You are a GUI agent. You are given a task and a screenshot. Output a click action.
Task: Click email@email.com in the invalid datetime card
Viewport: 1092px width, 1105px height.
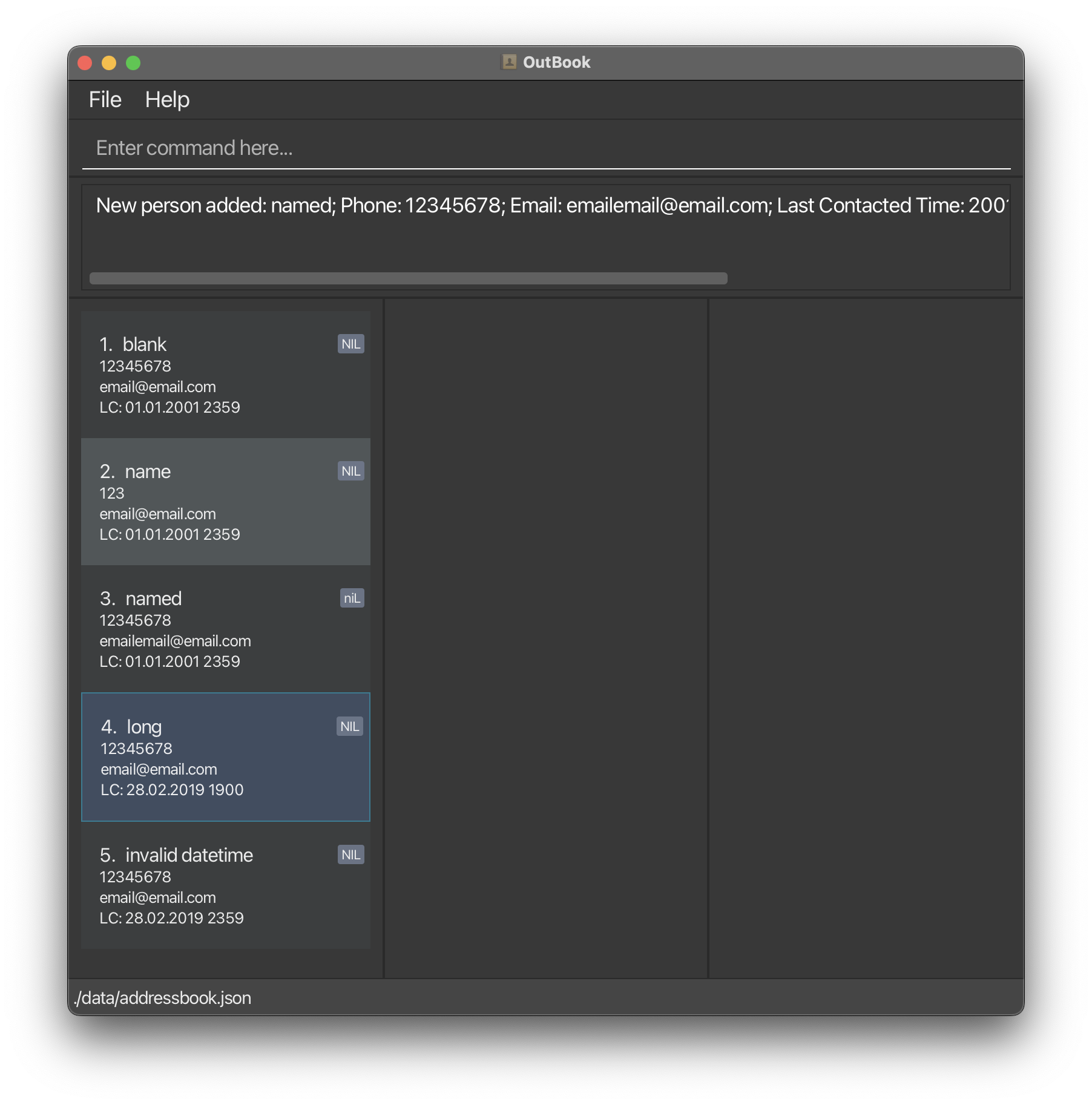coord(157,897)
